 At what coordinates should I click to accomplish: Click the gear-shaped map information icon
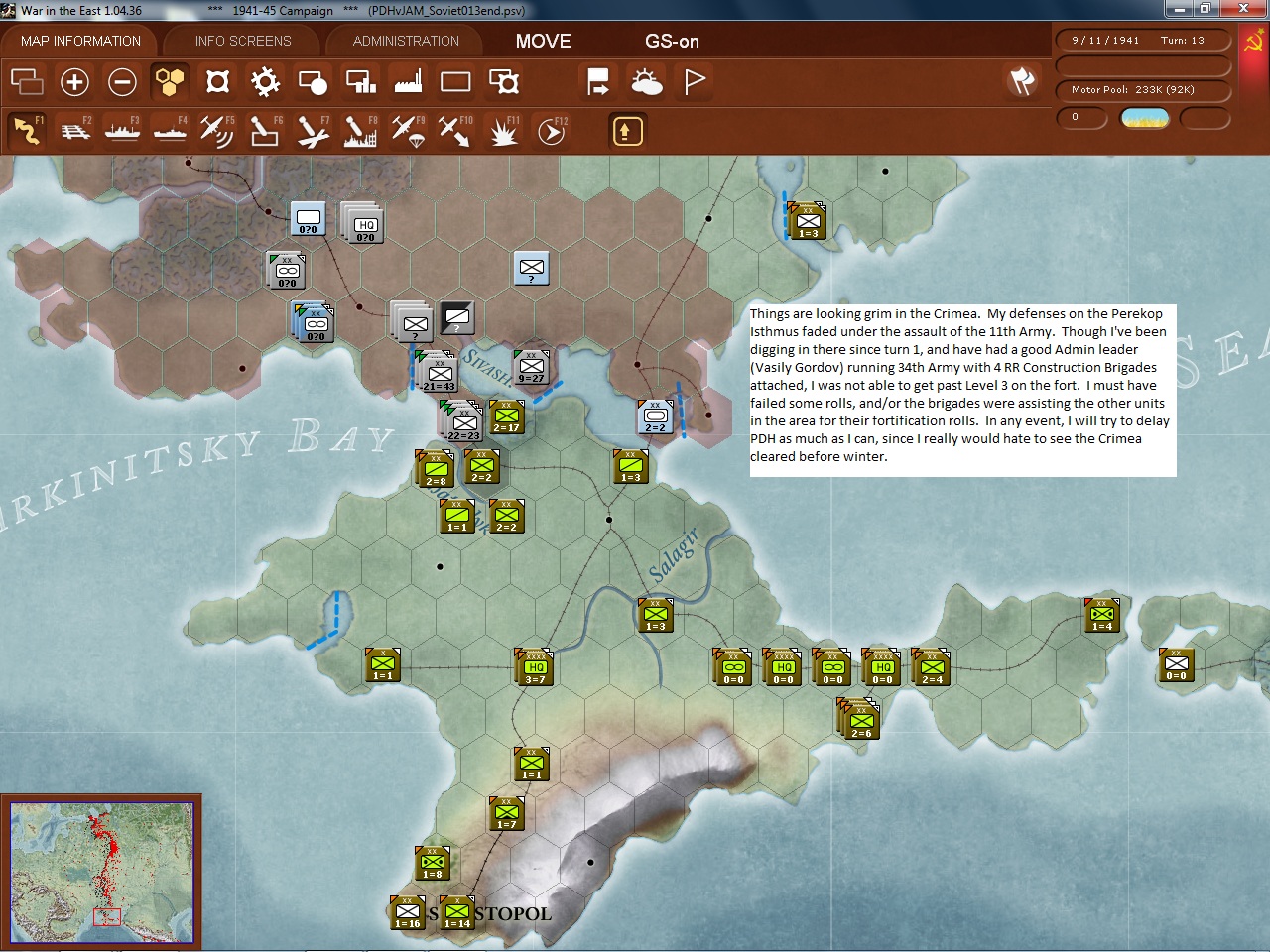click(265, 81)
